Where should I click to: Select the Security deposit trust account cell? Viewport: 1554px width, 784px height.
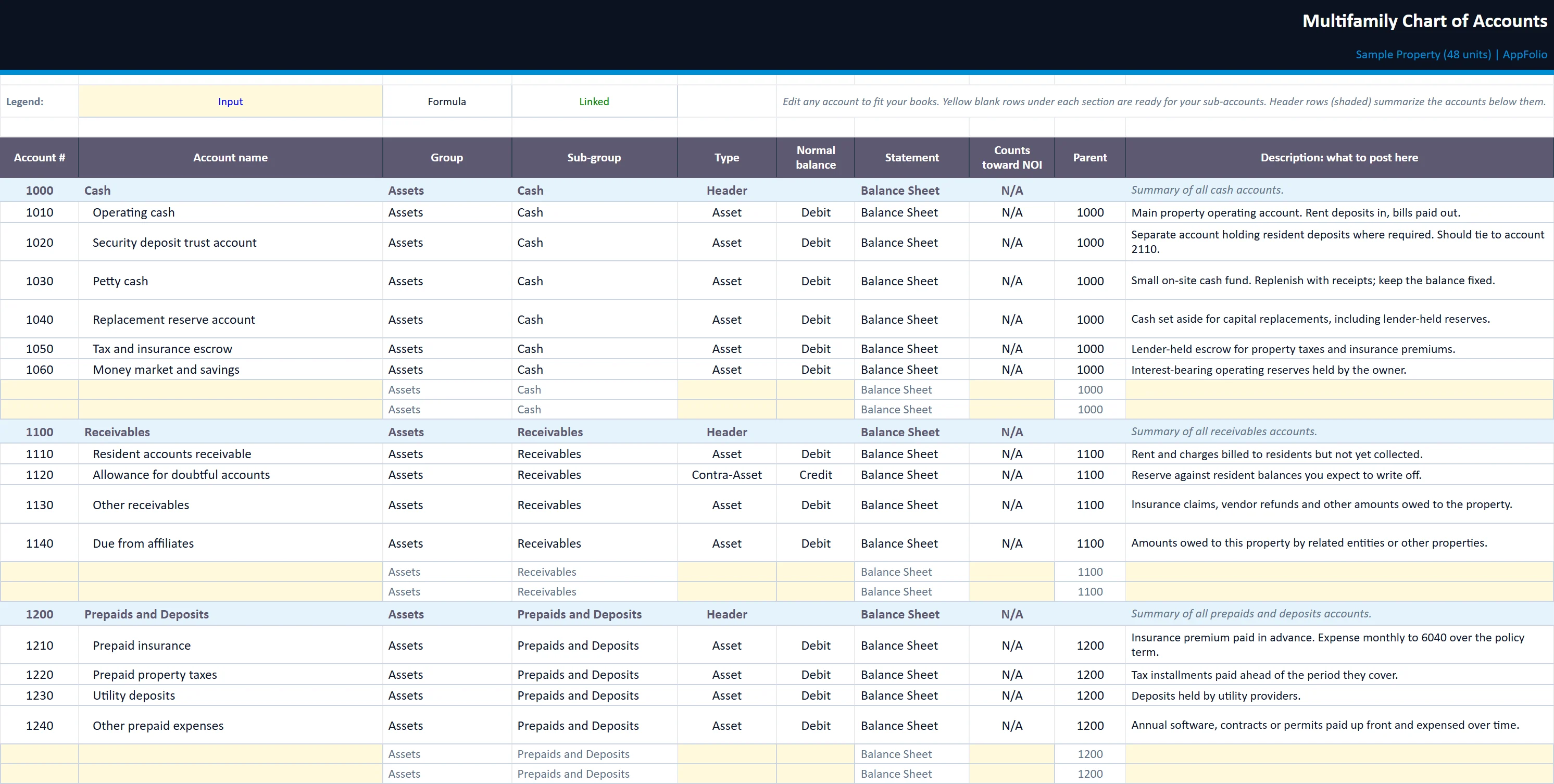(x=231, y=243)
